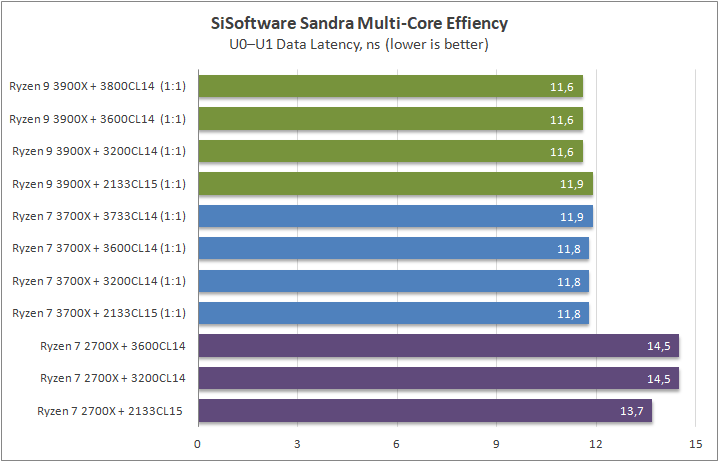Viewport: 719px width, 462px height.
Task: Click value 11,8 on the 3700X + 3600CL14 bar
Action: [x=569, y=249]
